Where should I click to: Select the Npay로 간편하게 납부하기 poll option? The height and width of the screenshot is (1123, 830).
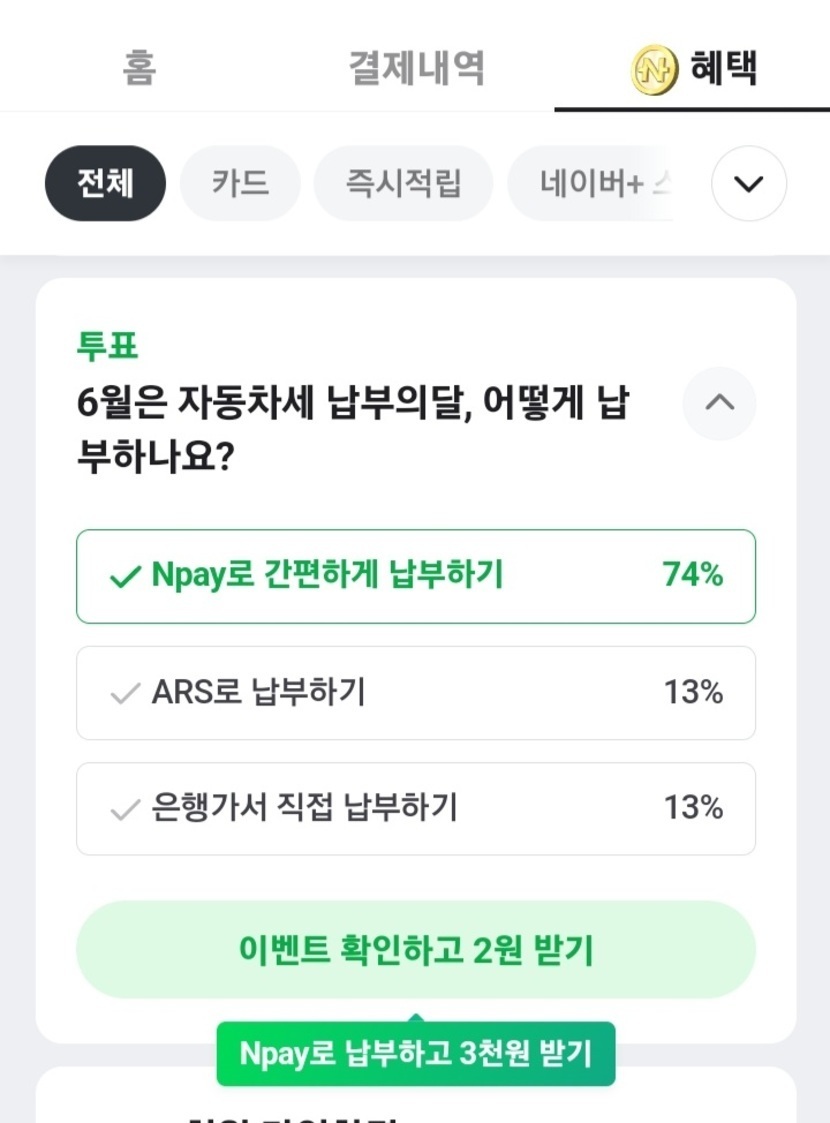click(x=415, y=576)
